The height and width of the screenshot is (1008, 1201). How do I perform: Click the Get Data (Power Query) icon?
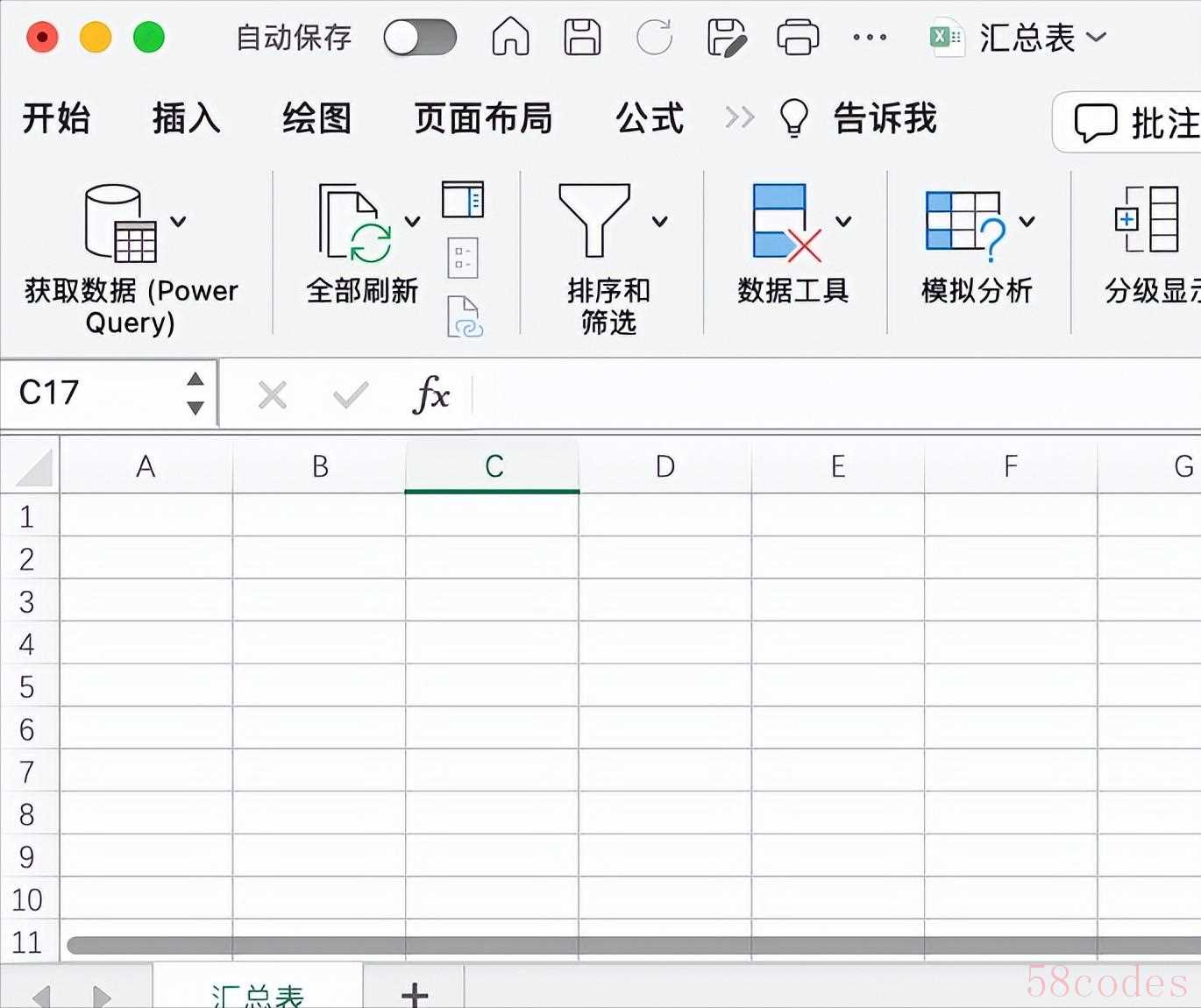[x=121, y=224]
